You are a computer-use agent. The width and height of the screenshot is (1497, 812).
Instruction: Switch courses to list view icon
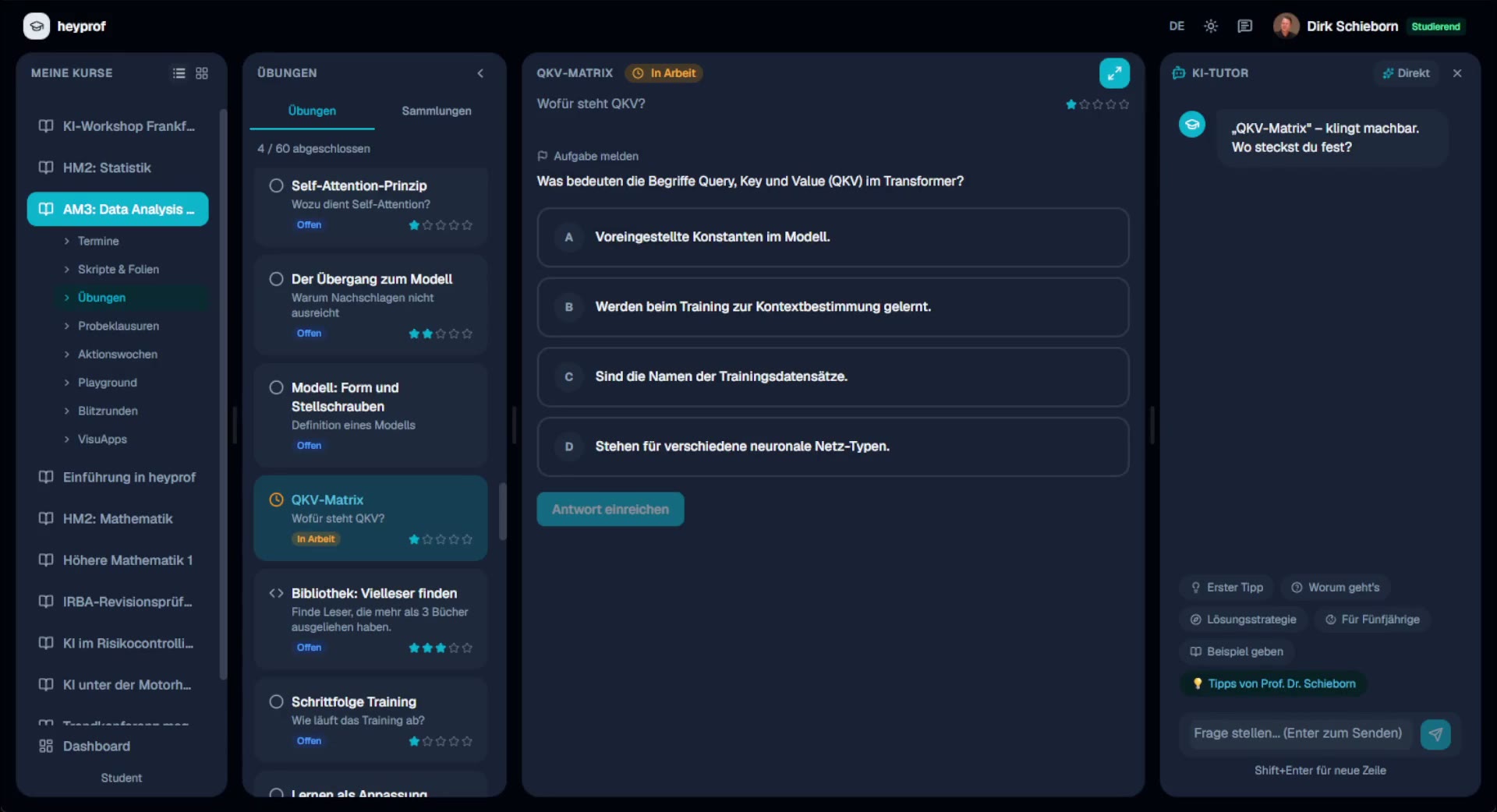(179, 73)
